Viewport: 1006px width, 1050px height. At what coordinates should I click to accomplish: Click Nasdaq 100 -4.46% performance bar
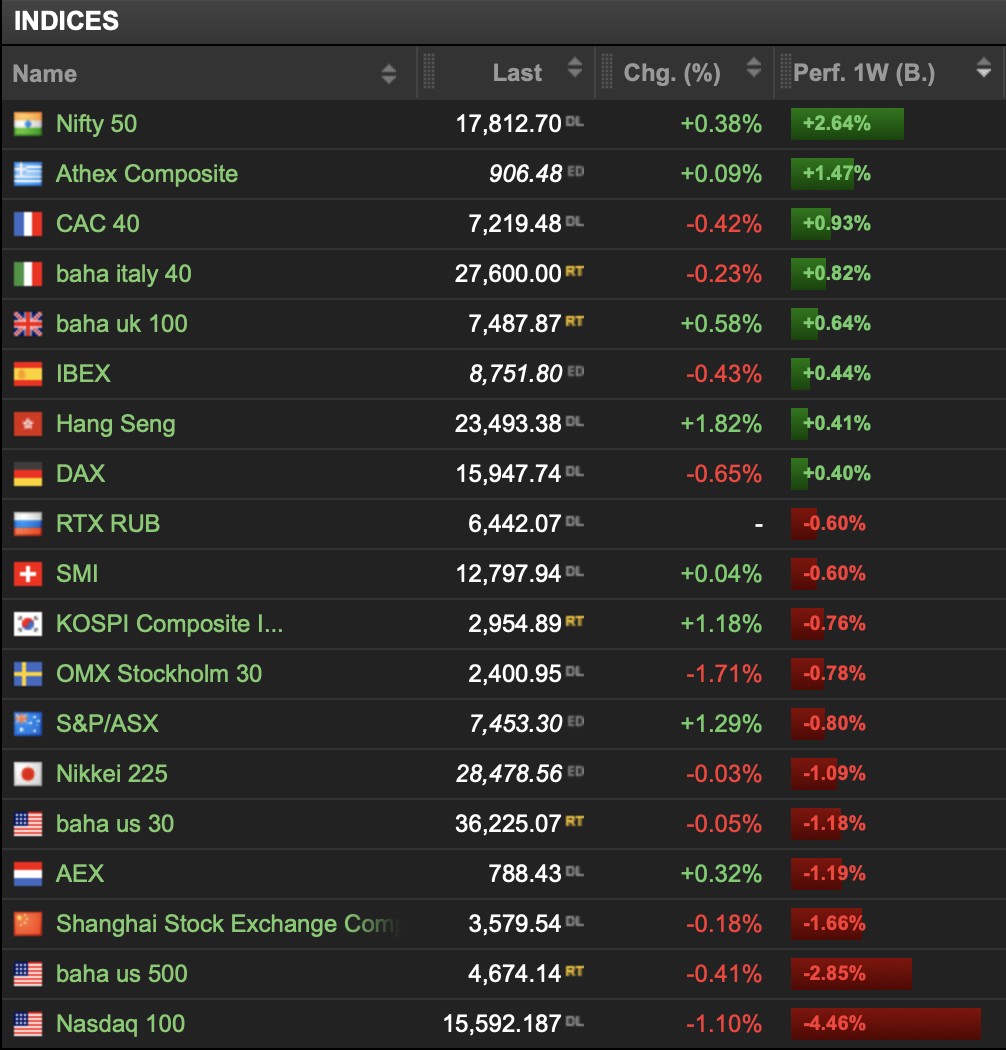click(x=885, y=1024)
